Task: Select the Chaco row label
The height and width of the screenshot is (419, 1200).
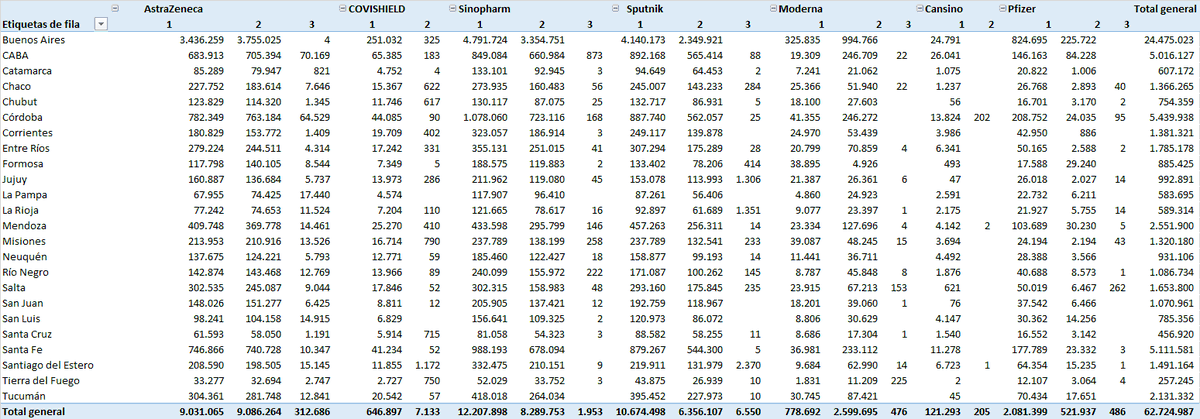Action: pos(17,87)
